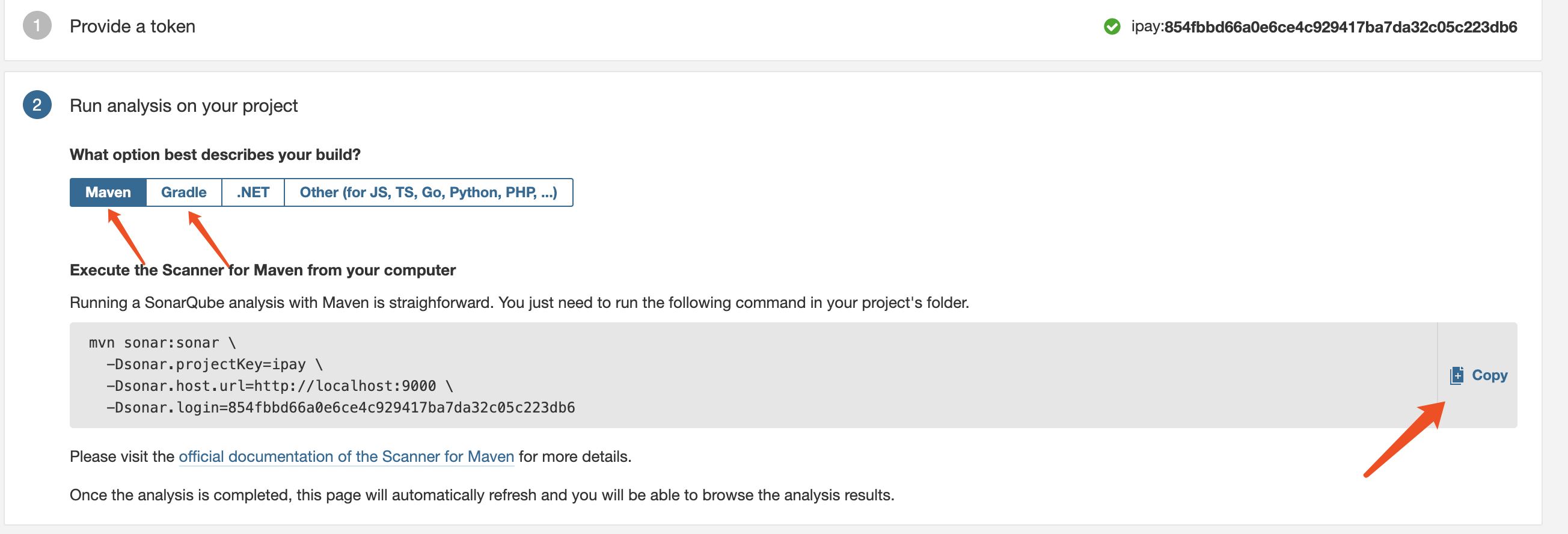This screenshot has width=1568, height=534.
Task: Click the green checkmark token status icon
Action: tap(1112, 27)
